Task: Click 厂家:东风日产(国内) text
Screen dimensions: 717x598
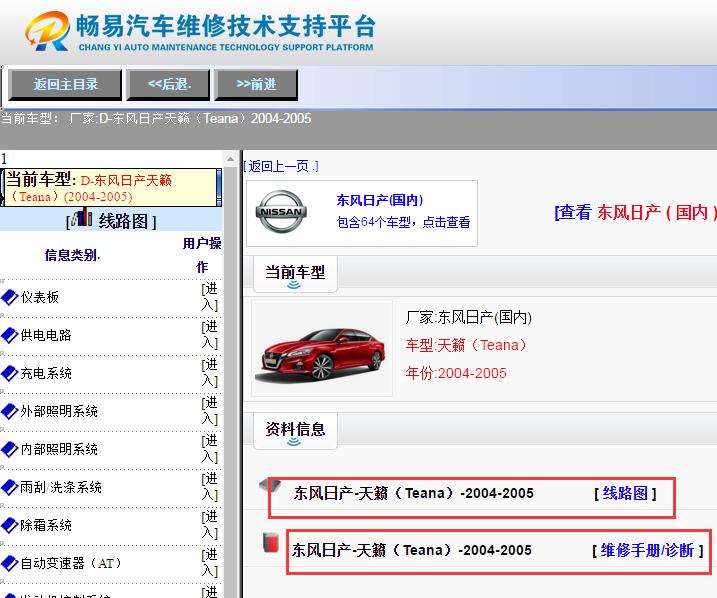Action: click(468, 317)
